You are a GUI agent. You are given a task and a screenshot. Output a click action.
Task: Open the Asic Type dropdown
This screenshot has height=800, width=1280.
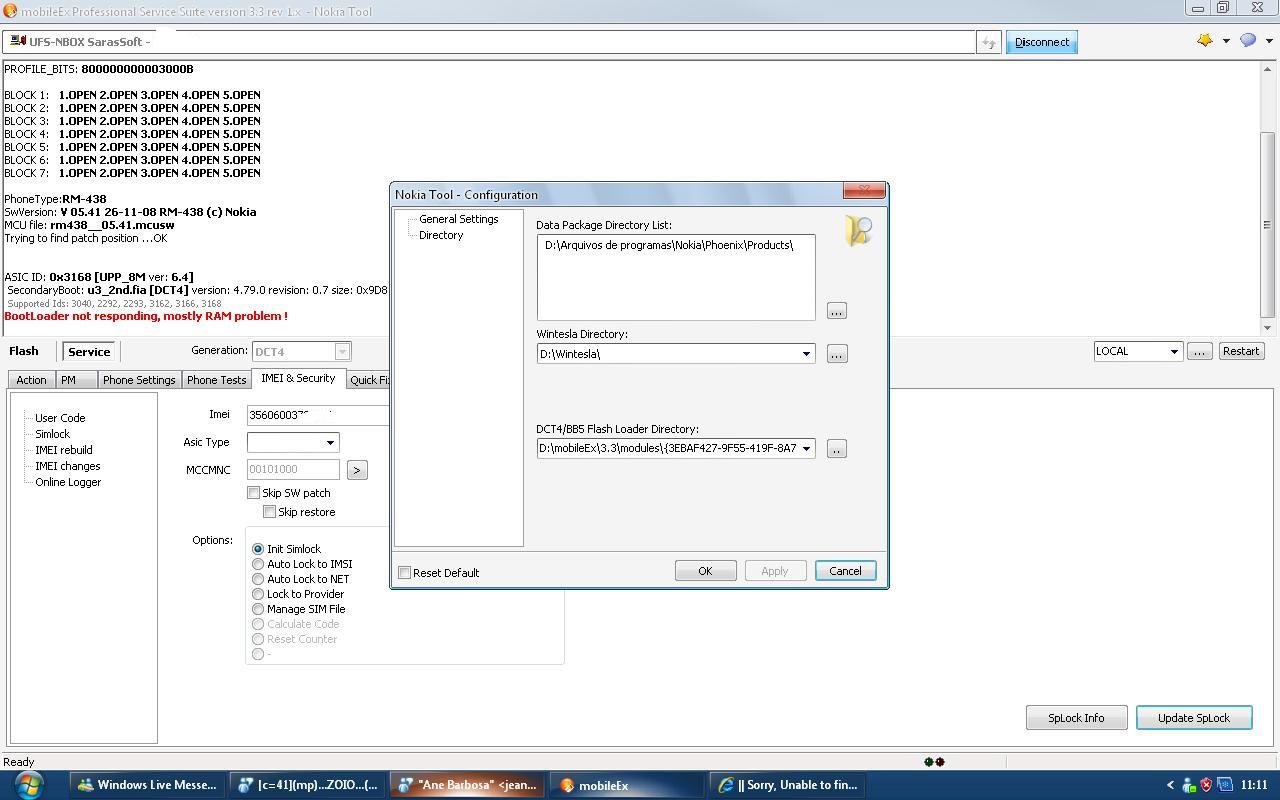330,442
